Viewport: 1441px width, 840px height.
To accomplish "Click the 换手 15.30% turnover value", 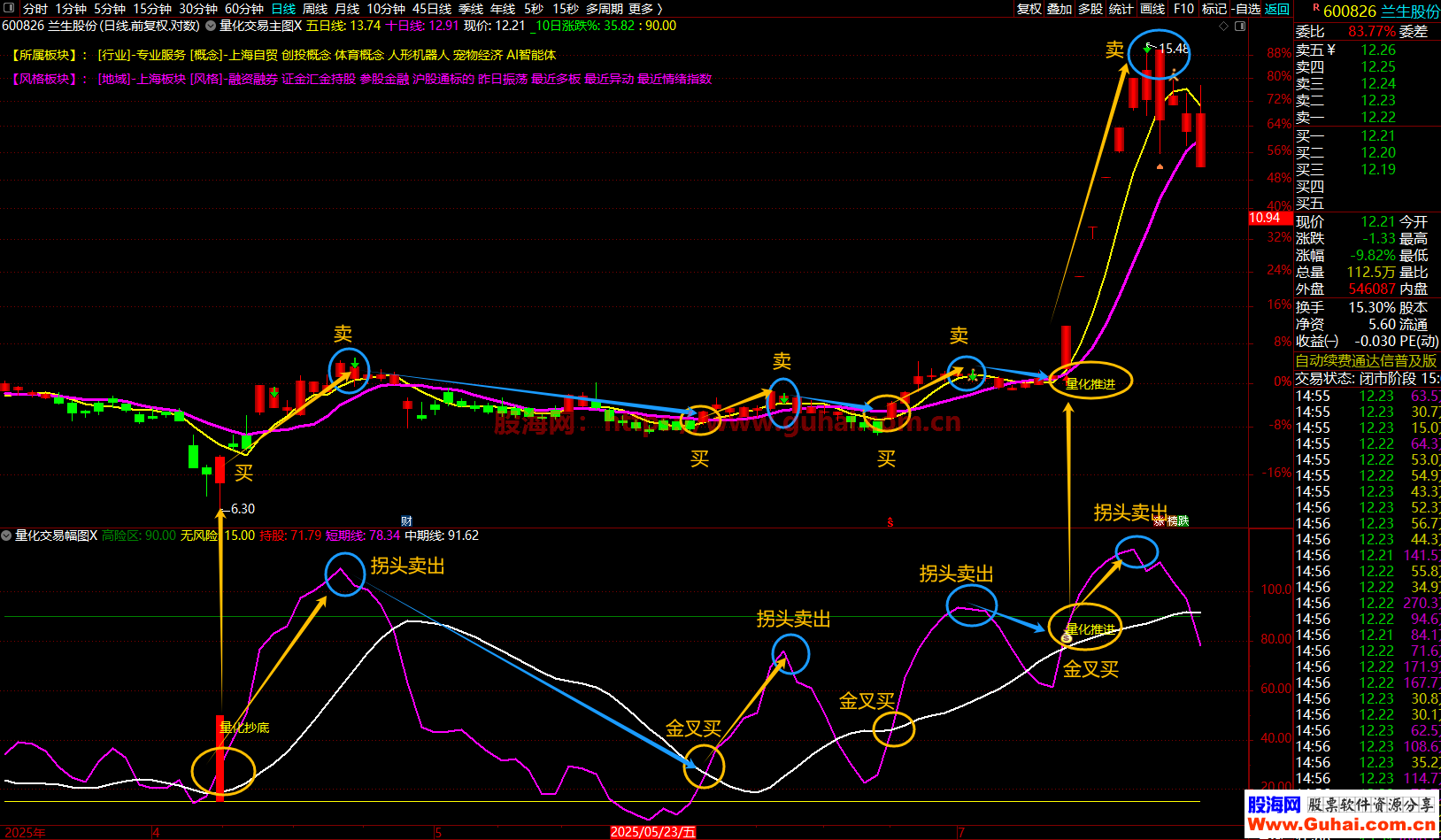I will [x=1372, y=308].
